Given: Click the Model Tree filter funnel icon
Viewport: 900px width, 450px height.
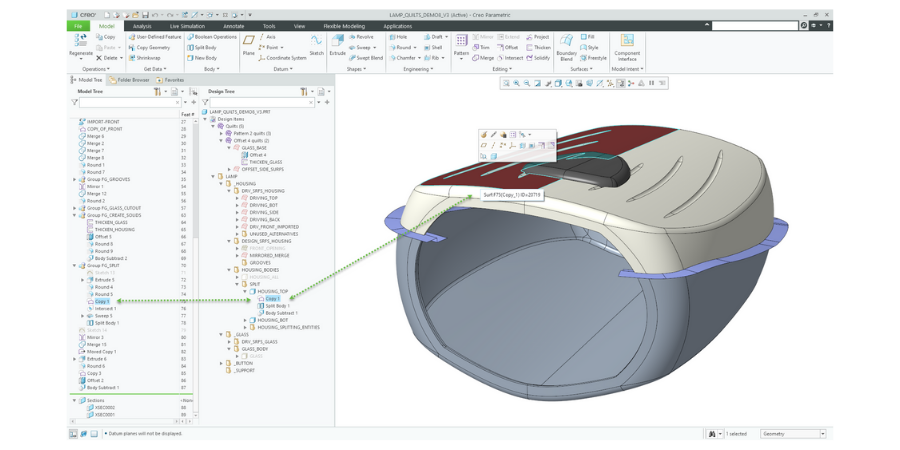Looking at the screenshot, I should pyautogui.click(x=75, y=102).
